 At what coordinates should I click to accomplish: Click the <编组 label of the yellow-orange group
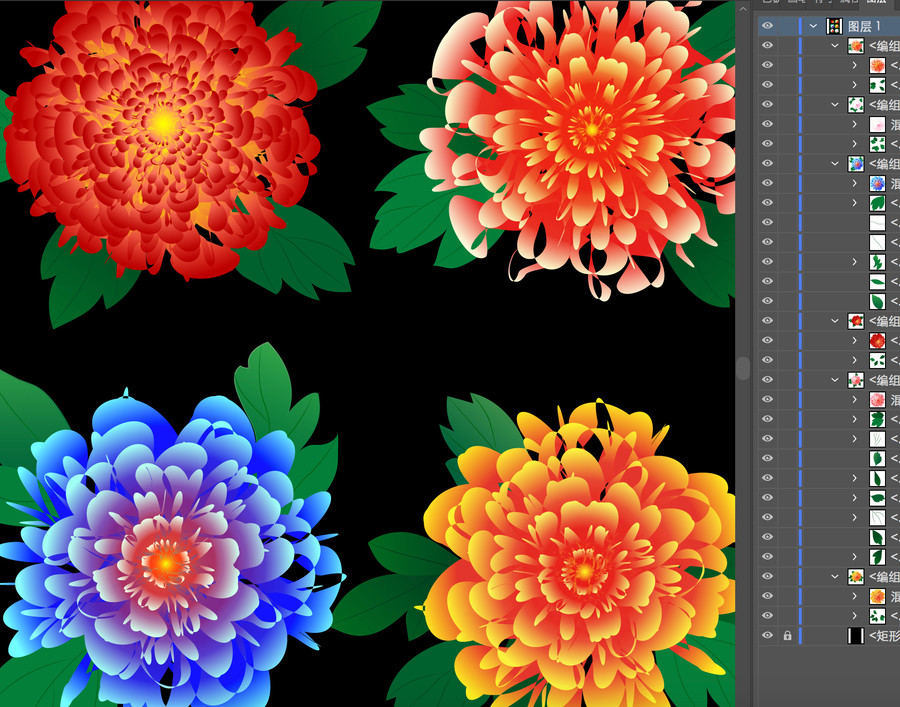884,576
